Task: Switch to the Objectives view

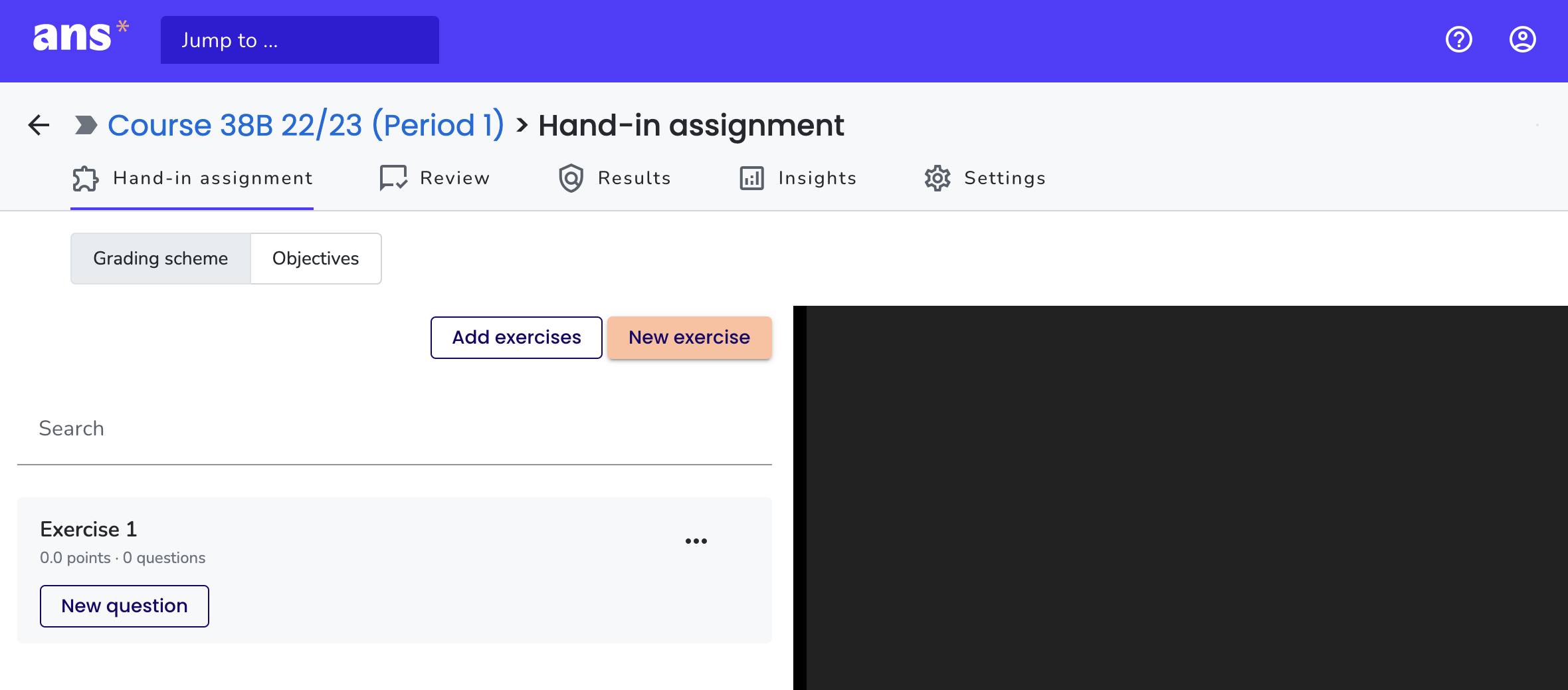Action: [315, 259]
